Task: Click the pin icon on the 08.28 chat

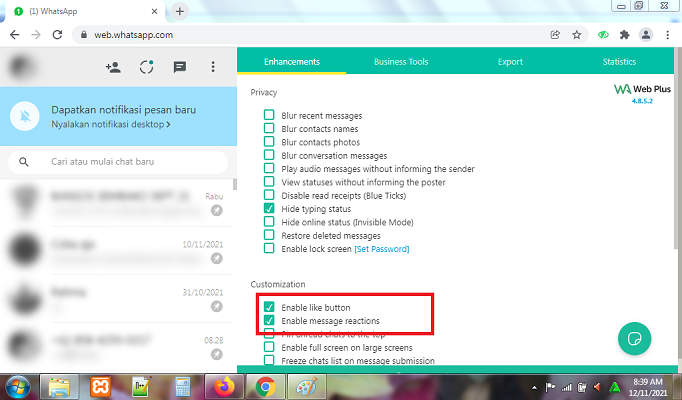Action: pyautogui.click(x=217, y=354)
